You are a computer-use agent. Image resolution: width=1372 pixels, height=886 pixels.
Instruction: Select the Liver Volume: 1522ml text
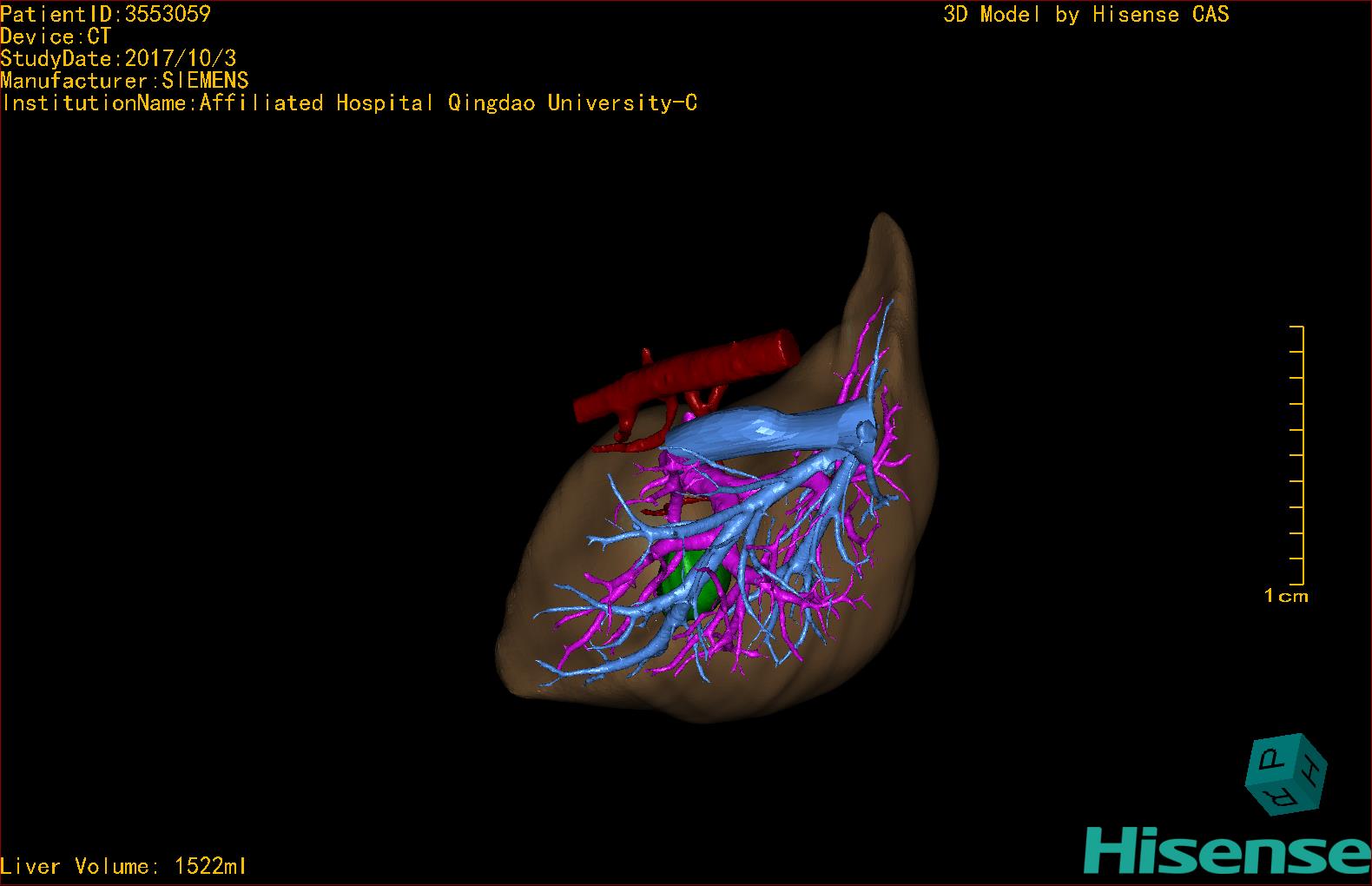123,866
